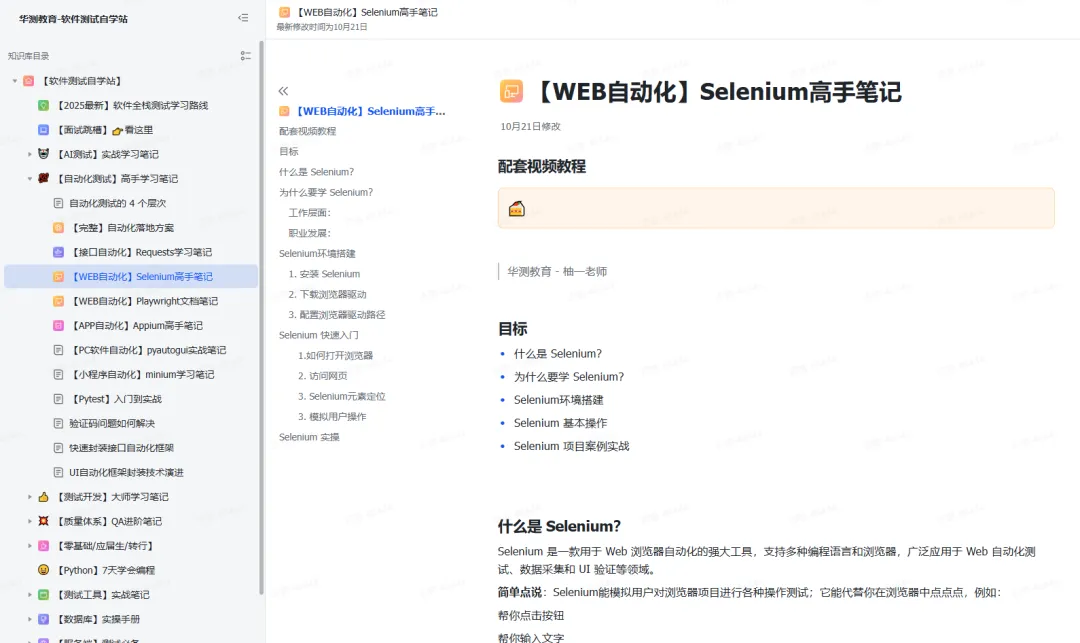
Task: Click document icon of 【小程序自动化】minium学习笔记
Action: click(59, 374)
